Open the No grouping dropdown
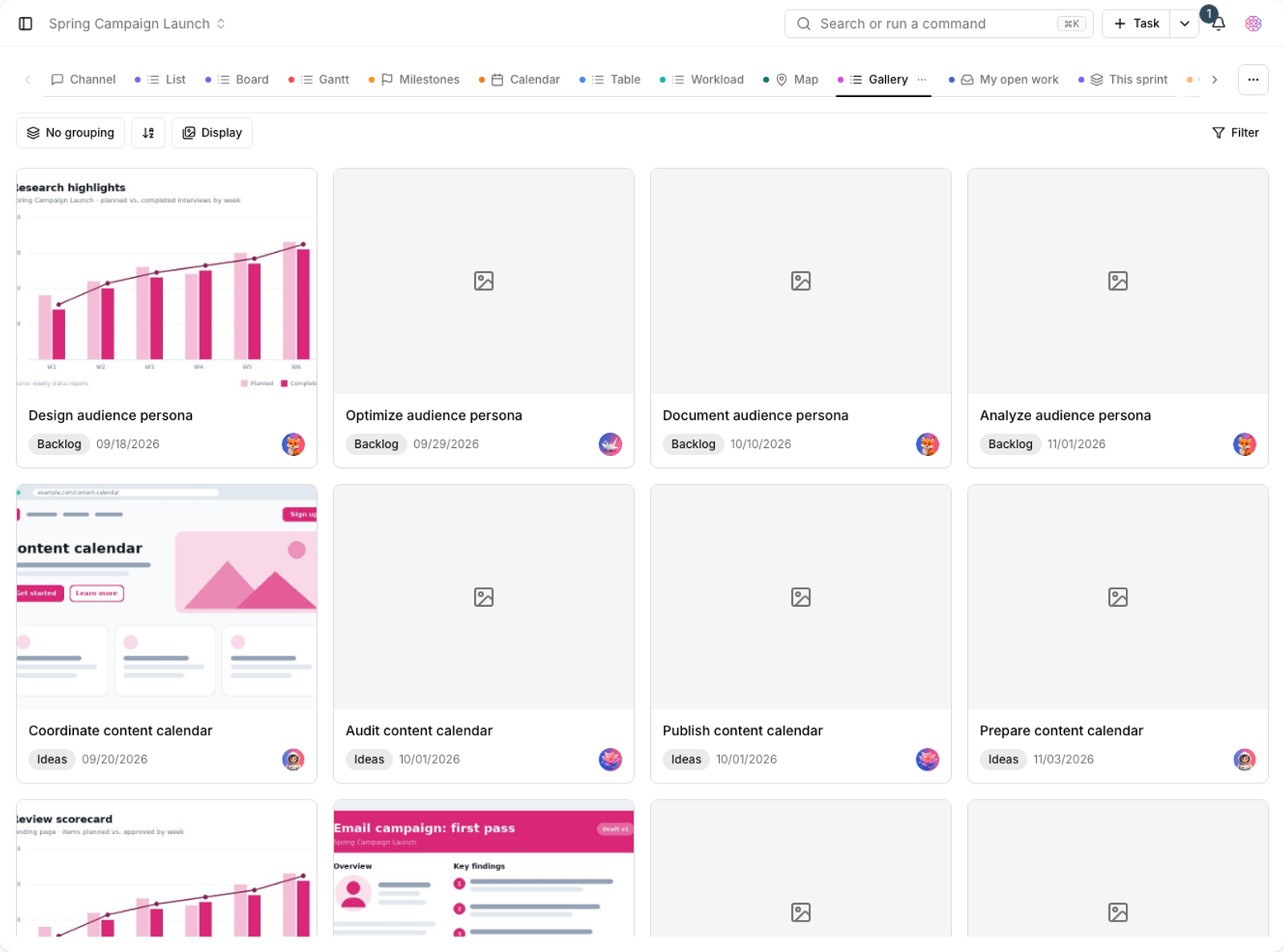The image size is (1284, 952). 71,132
